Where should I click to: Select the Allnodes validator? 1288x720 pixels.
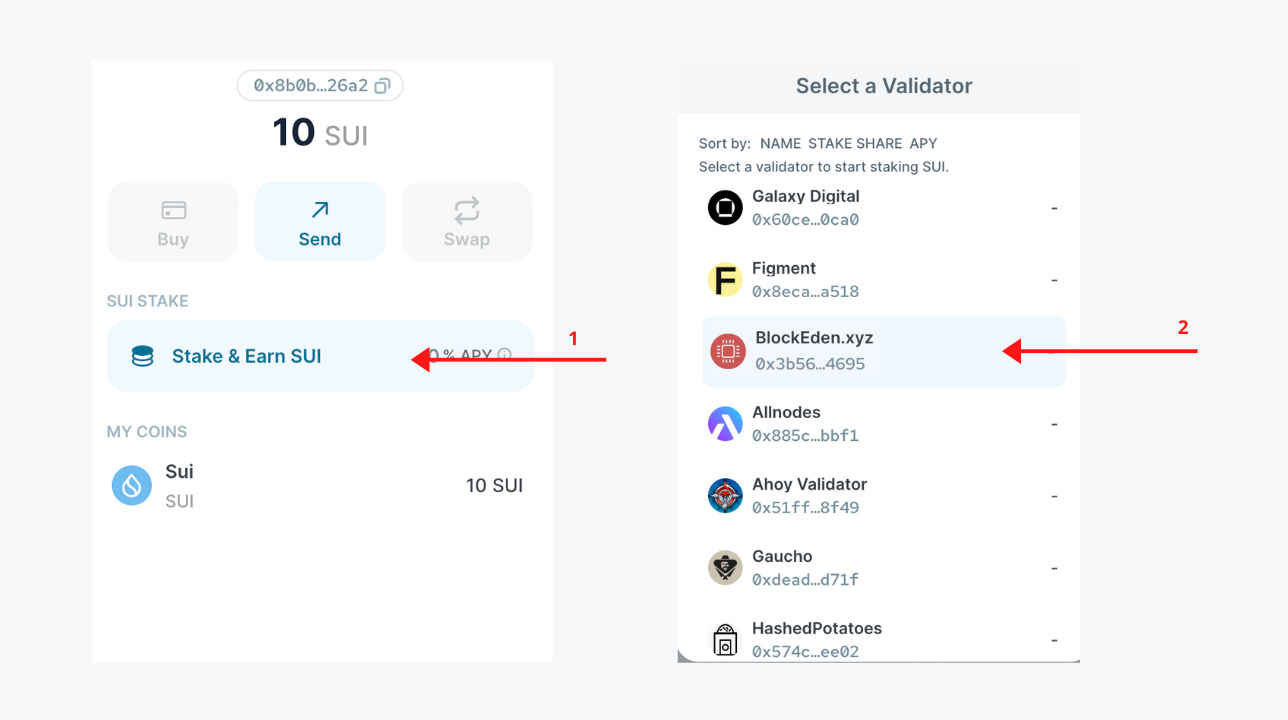coord(884,424)
